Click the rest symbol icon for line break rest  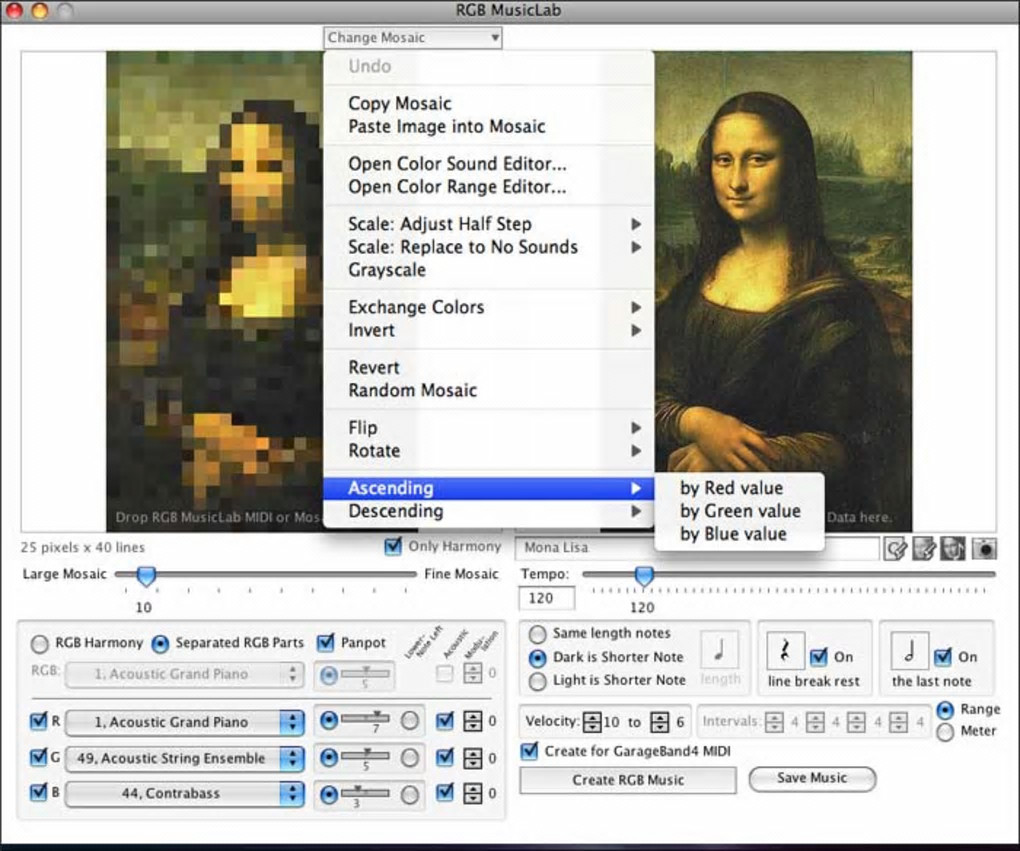pyautogui.click(x=785, y=651)
